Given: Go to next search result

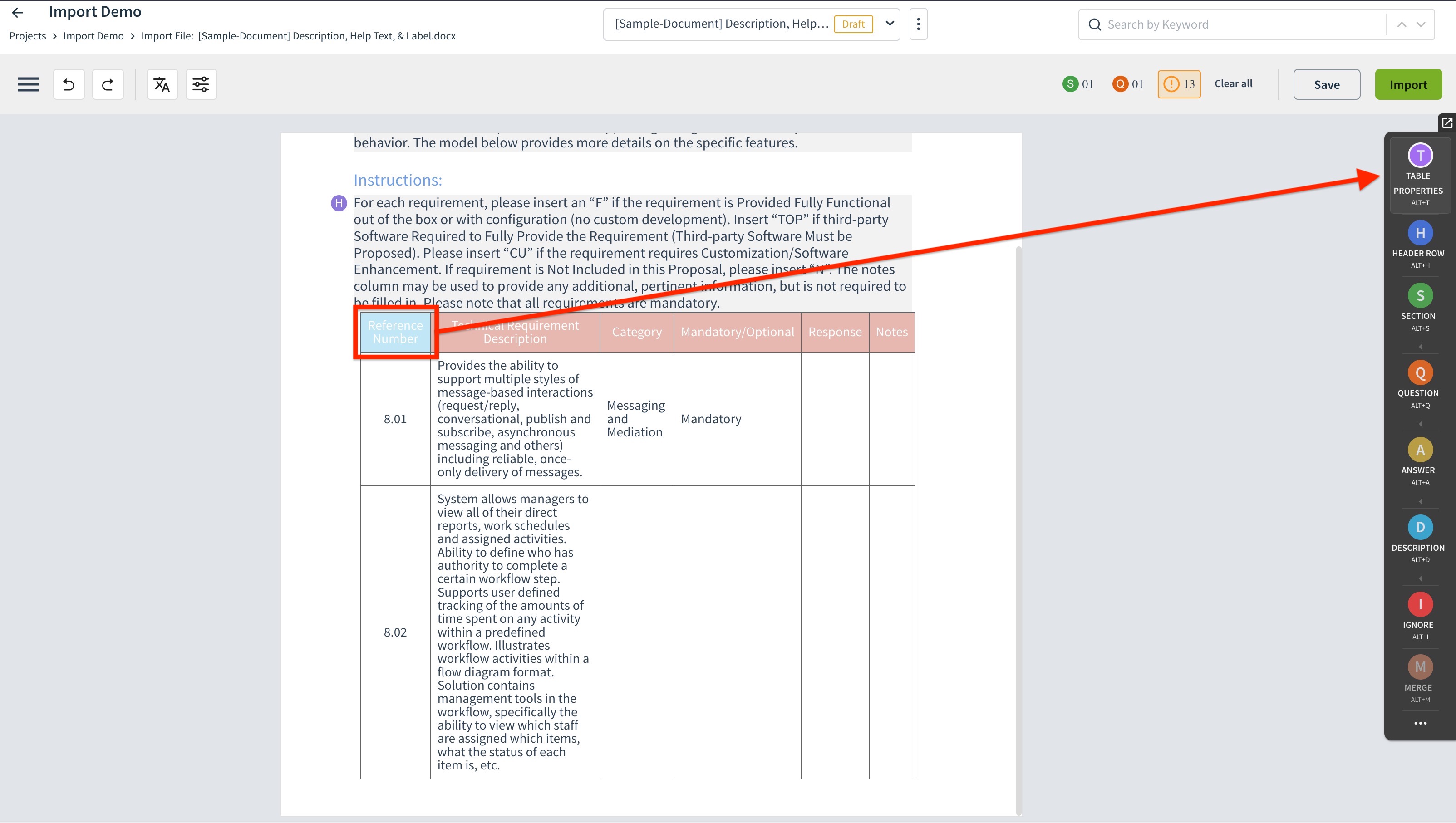Looking at the screenshot, I should [1421, 24].
